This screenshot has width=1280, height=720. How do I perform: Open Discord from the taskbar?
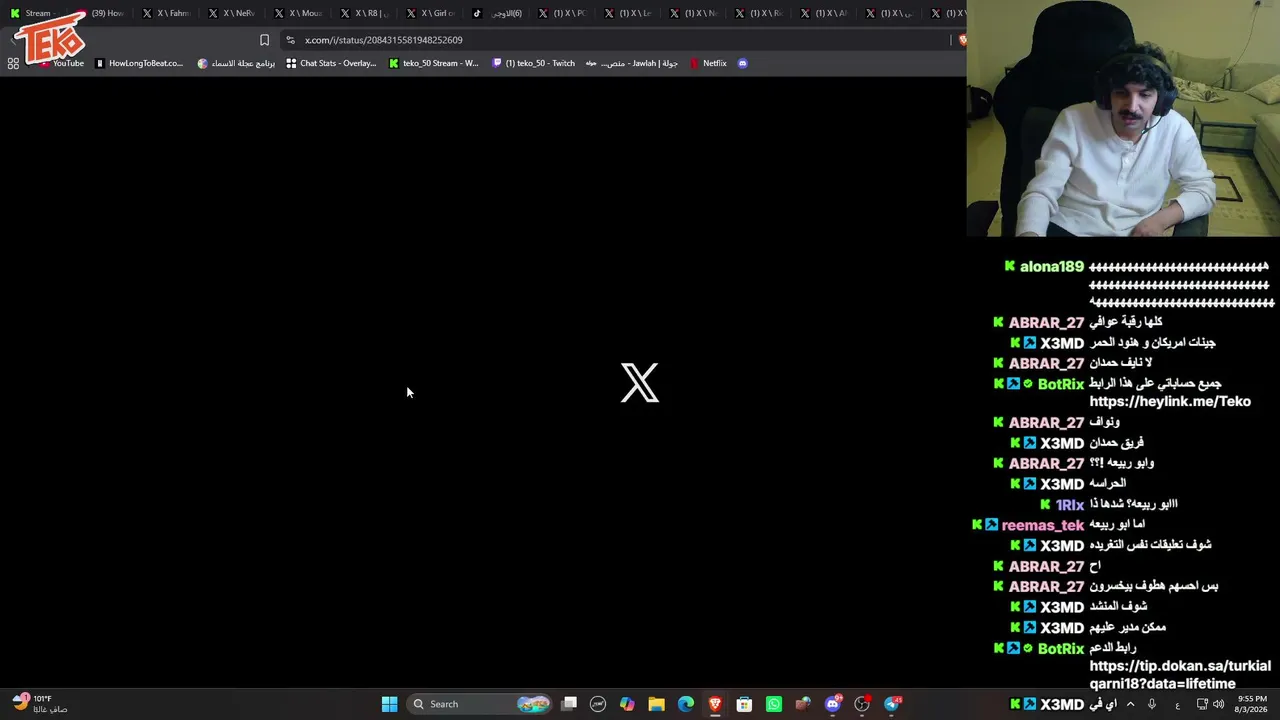point(833,704)
